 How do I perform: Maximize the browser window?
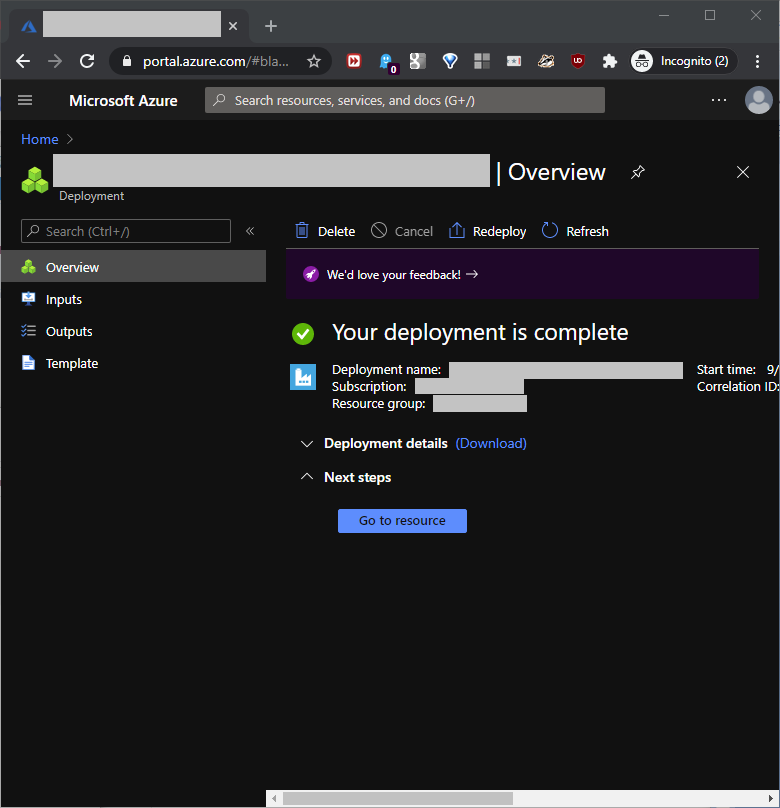click(710, 15)
